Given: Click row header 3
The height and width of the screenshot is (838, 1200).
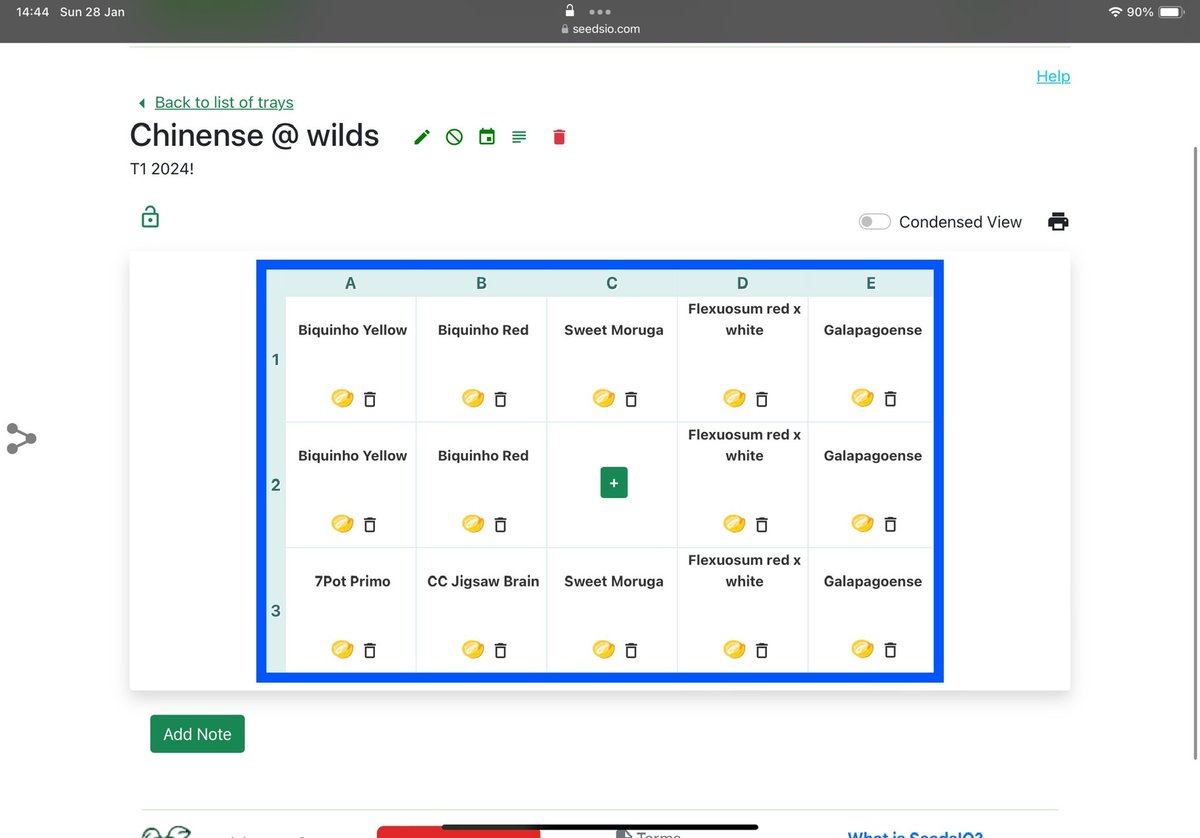Looking at the screenshot, I should pyautogui.click(x=276, y=610).
